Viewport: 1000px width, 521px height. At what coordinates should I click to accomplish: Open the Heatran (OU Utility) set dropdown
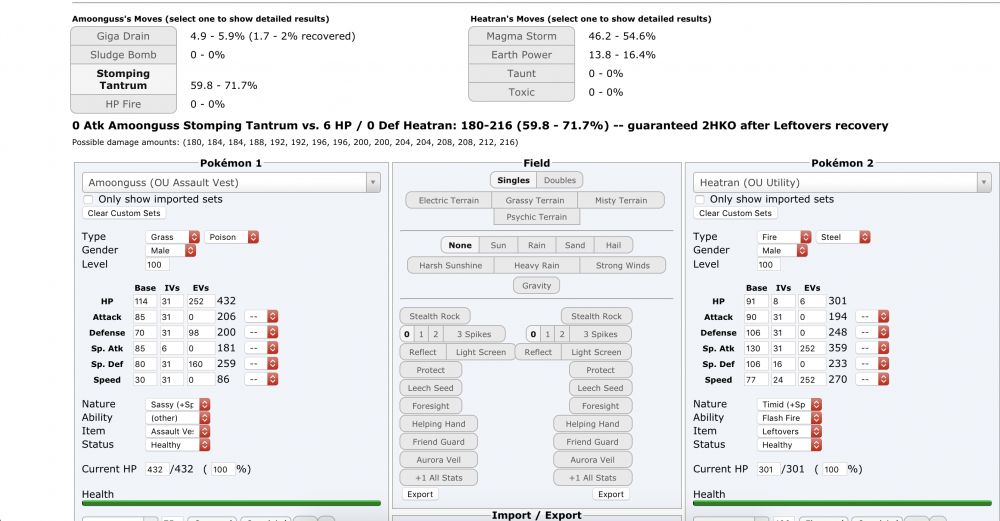[842, 182]
